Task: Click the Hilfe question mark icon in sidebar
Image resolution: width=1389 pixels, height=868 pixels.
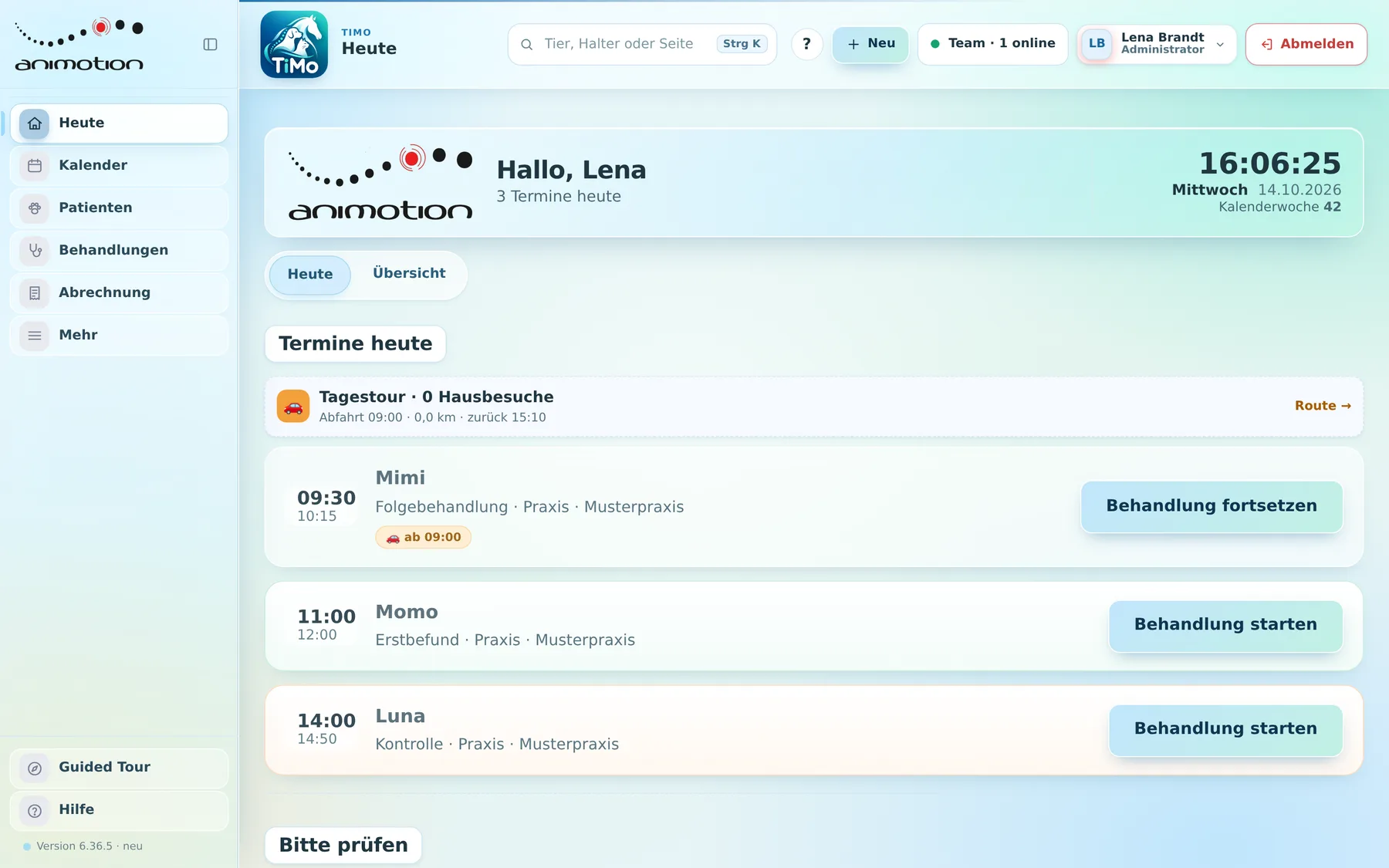Action: pos(35,810)
